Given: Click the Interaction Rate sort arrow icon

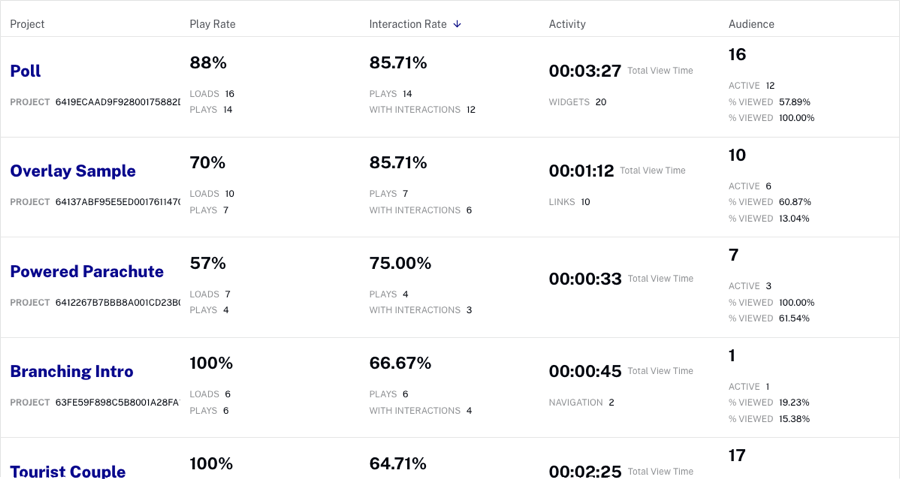Looking at the screenshot, I should [457, 24].
